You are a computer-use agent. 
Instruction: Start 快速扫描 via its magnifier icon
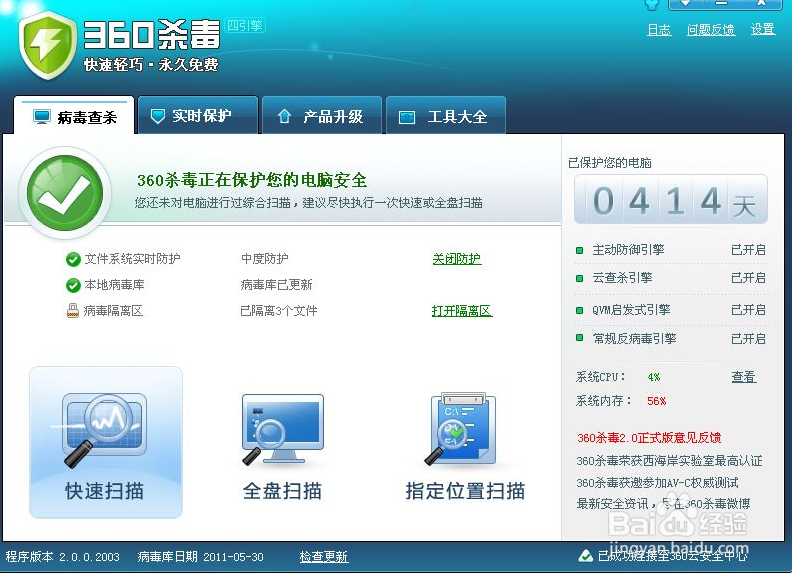point(105,429)
